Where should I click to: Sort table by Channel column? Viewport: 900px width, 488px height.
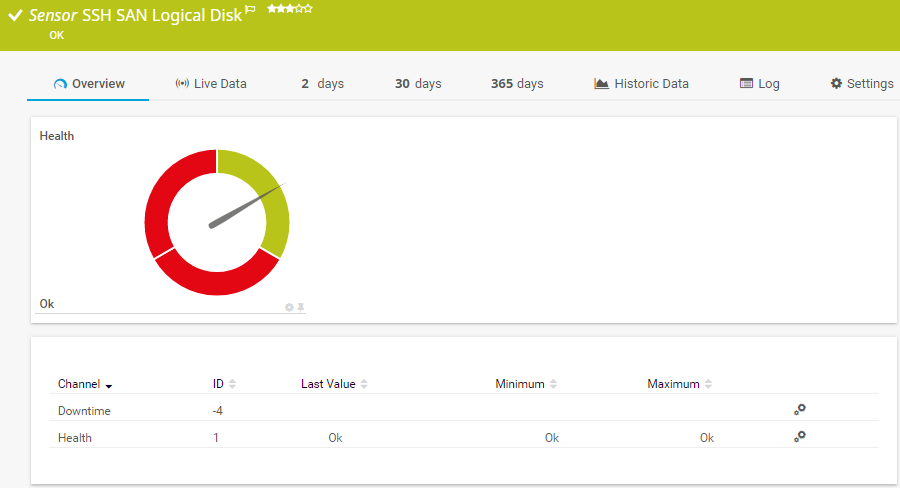pos(85,384)
